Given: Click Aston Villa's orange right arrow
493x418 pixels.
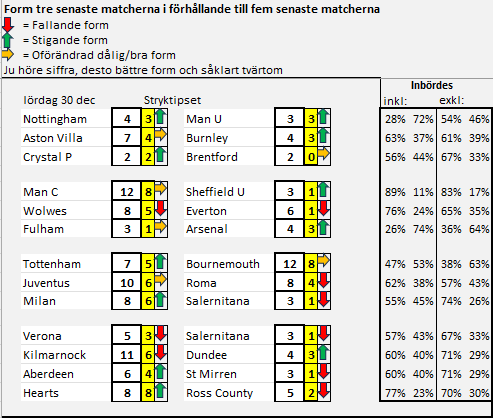Looking at the screenshot, I should [x=161, y=135].
